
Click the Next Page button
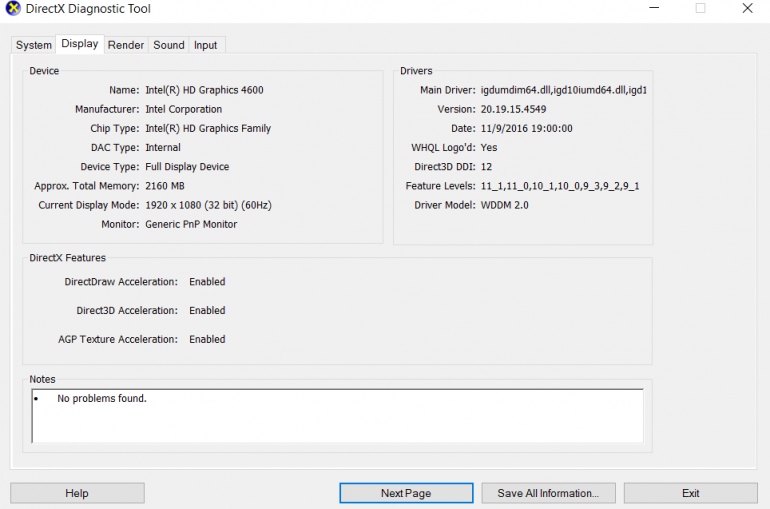406,493
